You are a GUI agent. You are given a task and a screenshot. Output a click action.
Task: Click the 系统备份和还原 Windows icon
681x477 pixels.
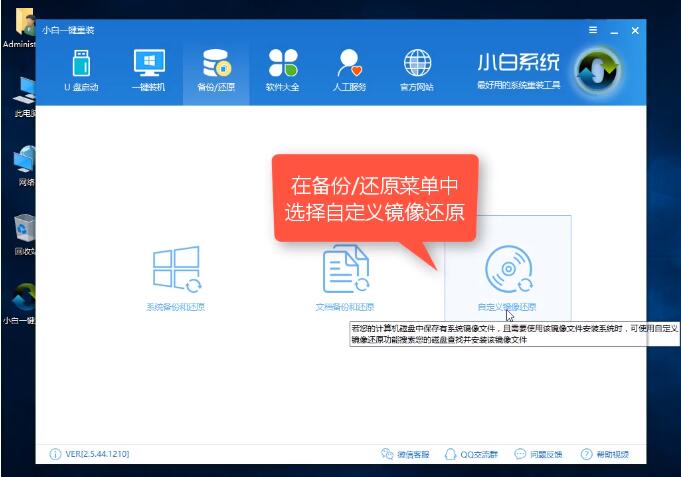176,270
